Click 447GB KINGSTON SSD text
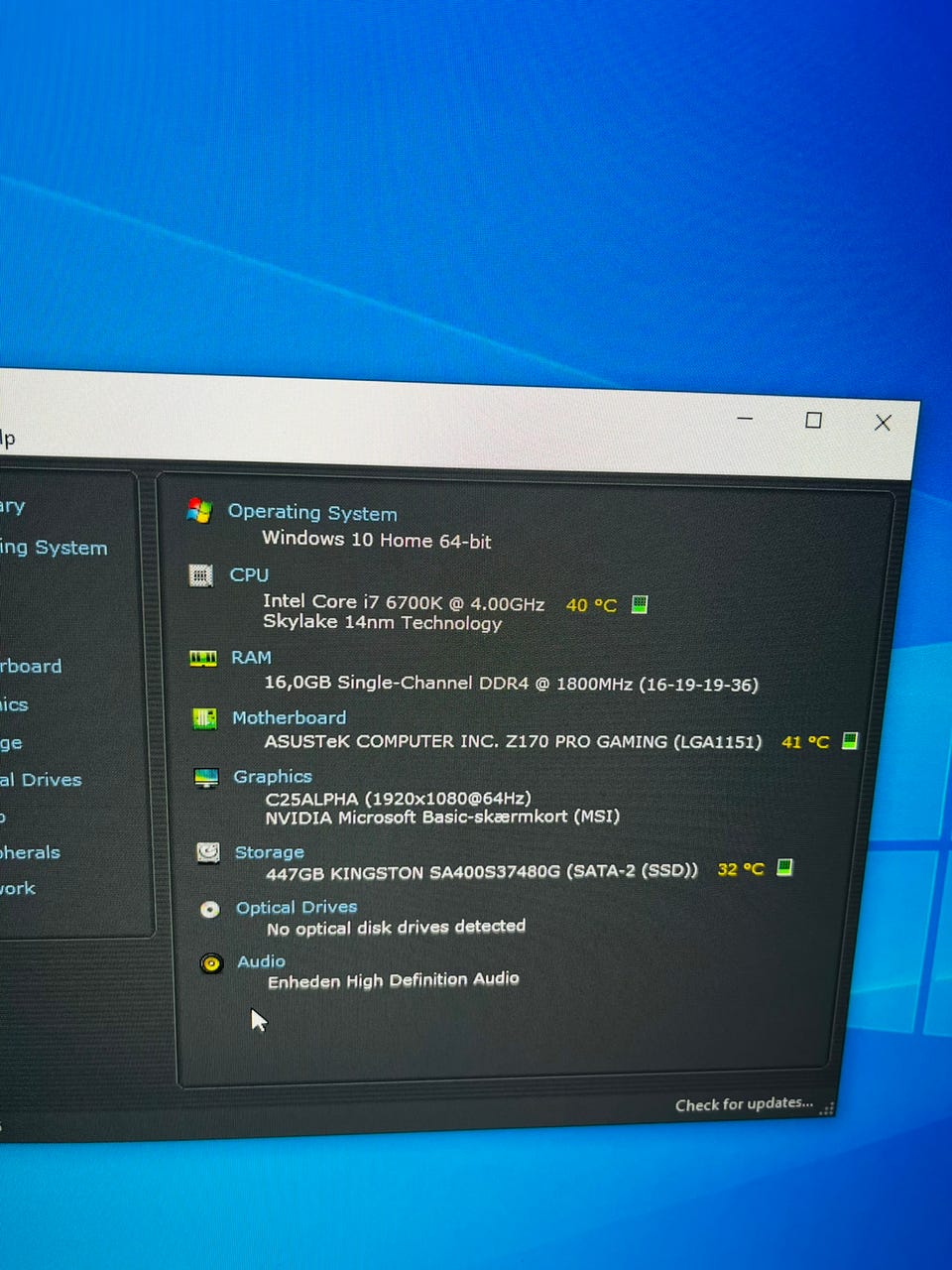The image size is (952, 1270). click(482, 872)
